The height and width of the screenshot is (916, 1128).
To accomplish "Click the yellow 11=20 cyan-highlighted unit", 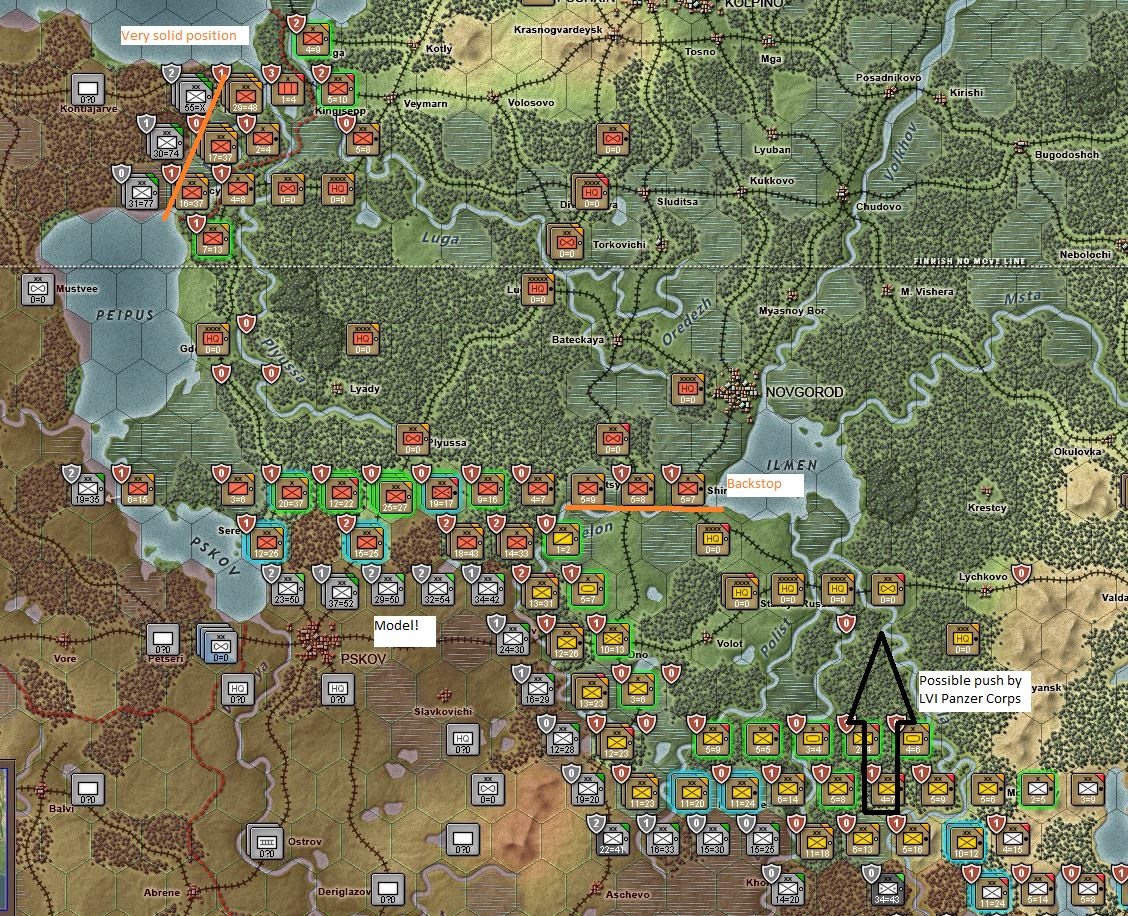I will click(x=692, y=793).
